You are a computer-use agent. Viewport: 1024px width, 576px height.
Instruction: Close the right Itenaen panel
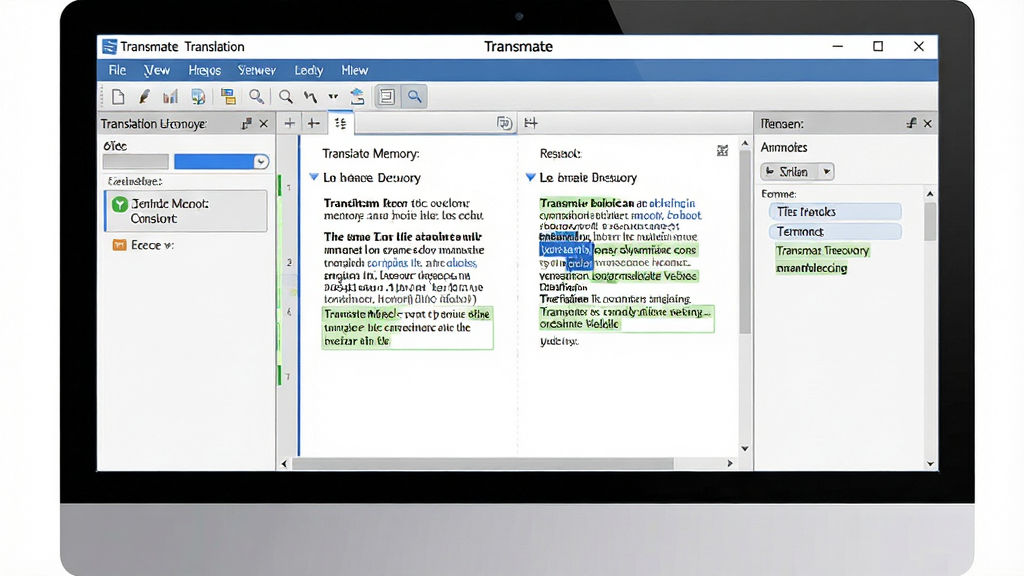927,123
